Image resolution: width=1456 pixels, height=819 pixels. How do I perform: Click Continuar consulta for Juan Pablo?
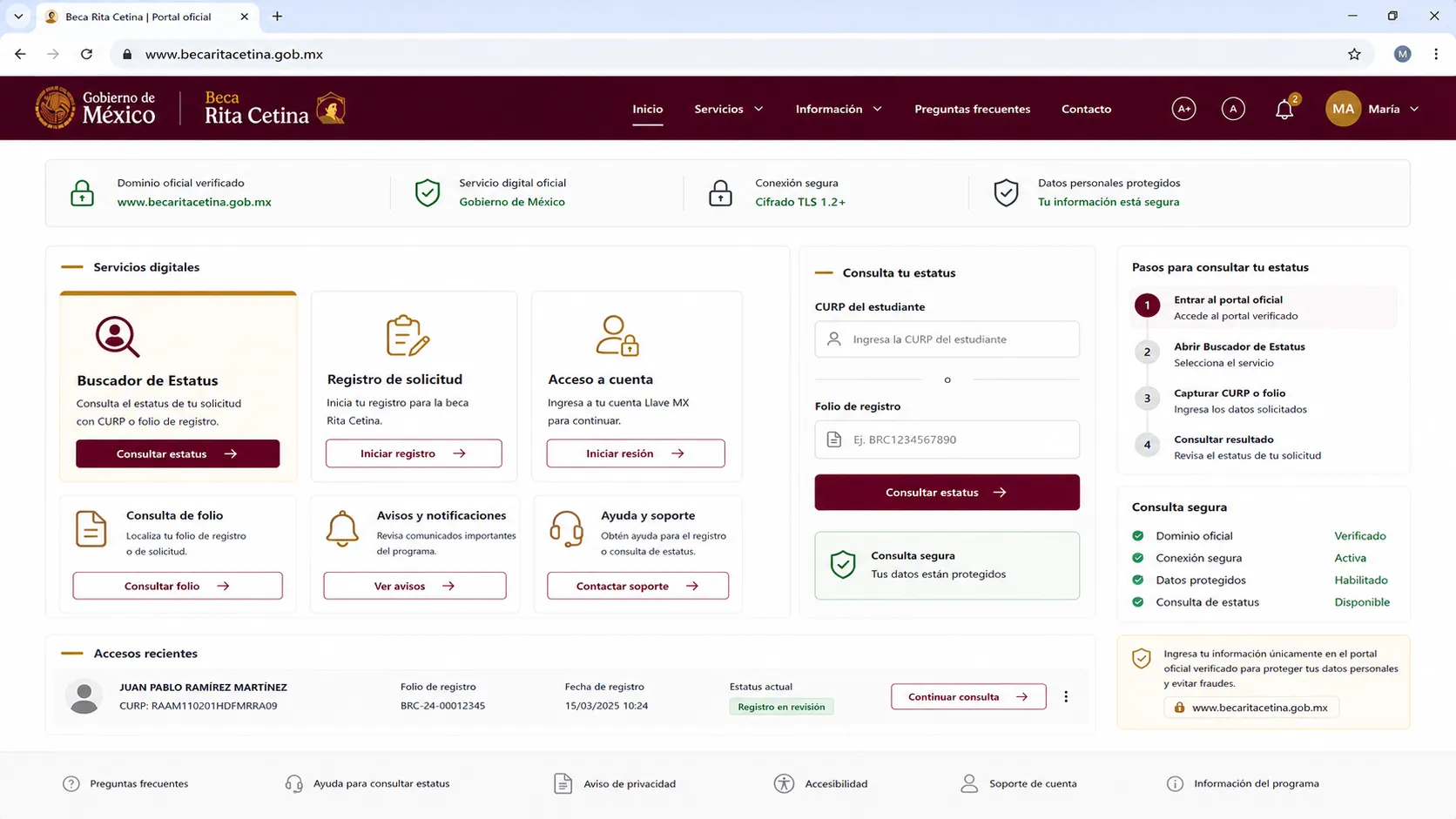[968, 696]
